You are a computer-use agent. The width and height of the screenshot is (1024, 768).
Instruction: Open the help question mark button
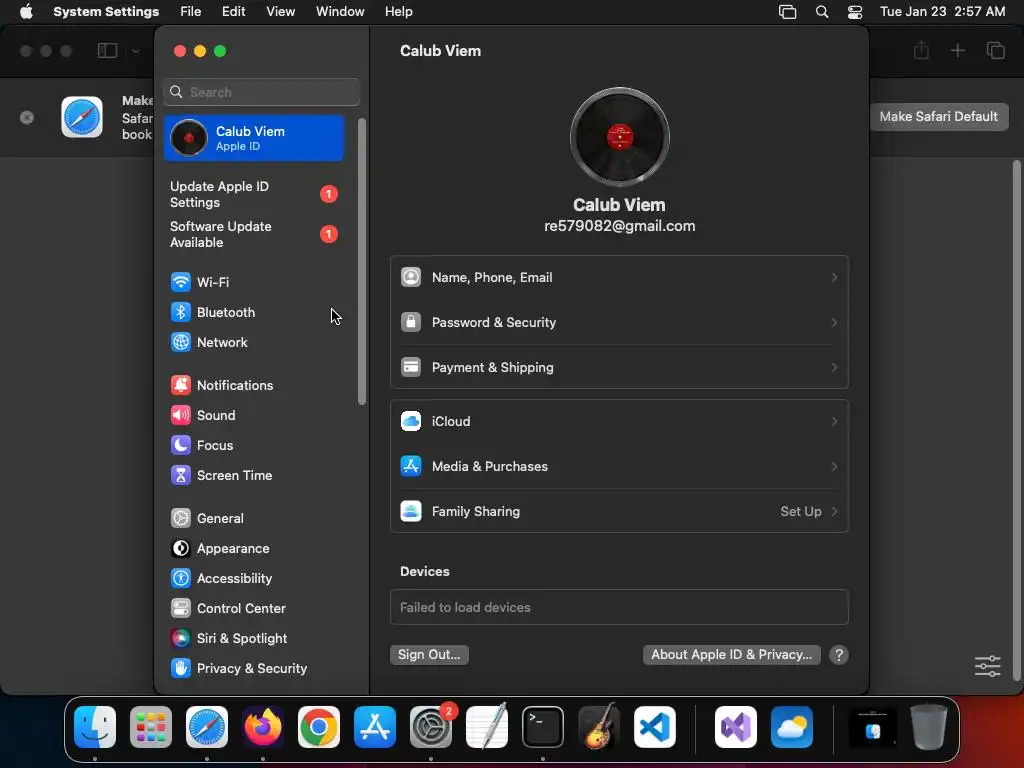[839, 655]
